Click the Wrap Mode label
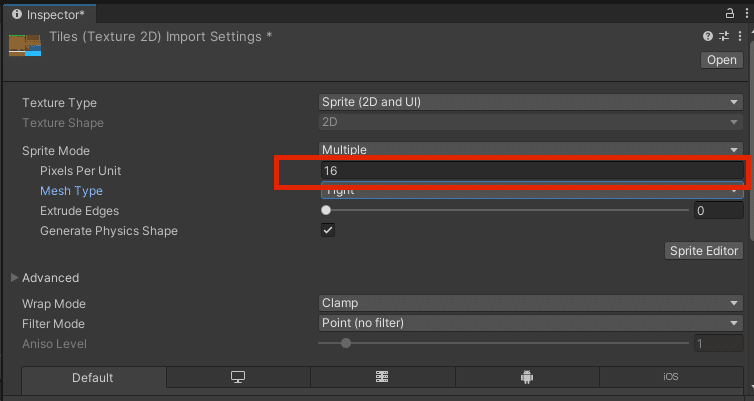This screenshot has width=754, height=401. [x=54, y=304]
